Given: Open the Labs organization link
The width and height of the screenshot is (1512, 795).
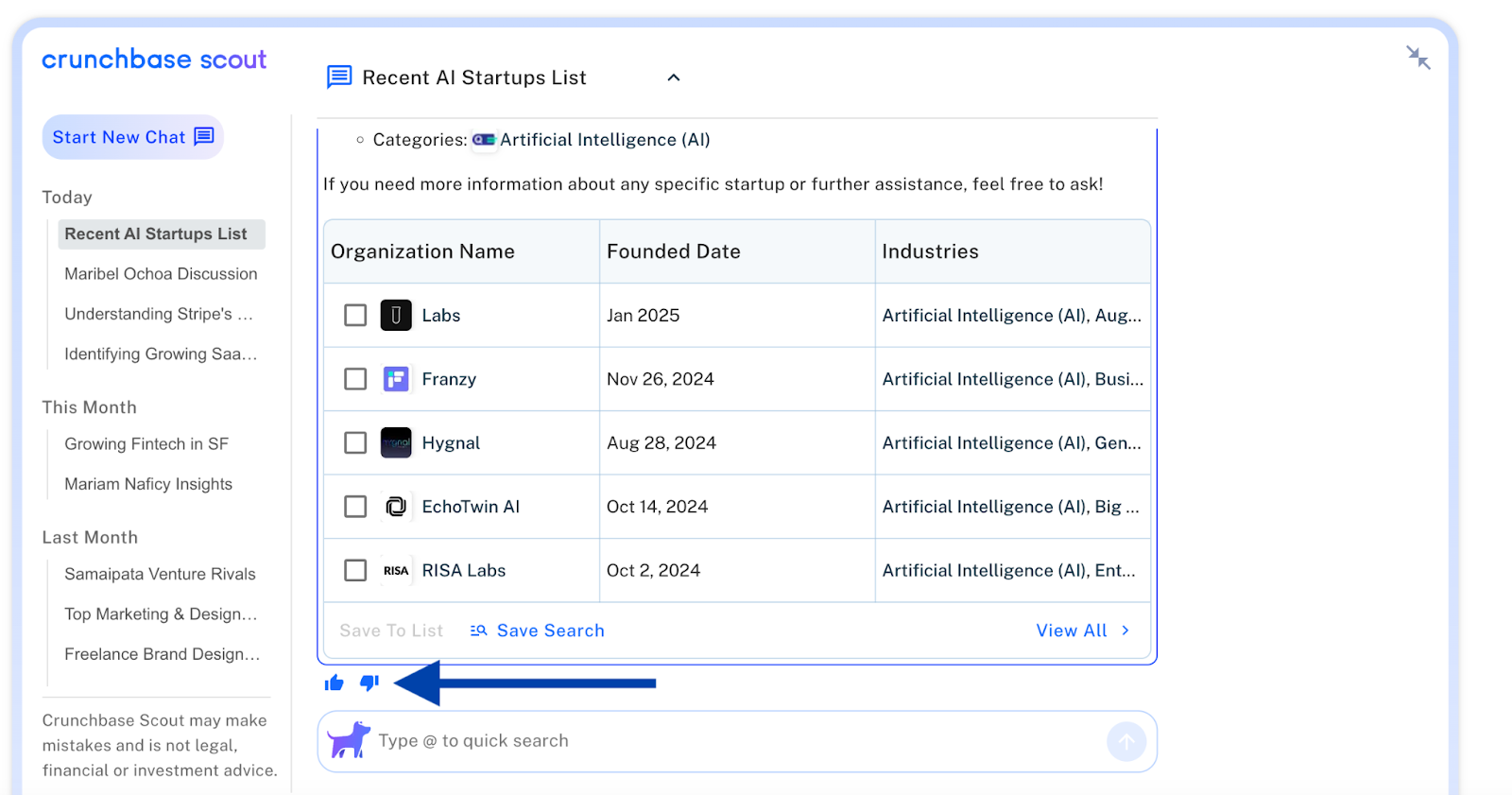Looking at the screenshot, I should (441, 315).
